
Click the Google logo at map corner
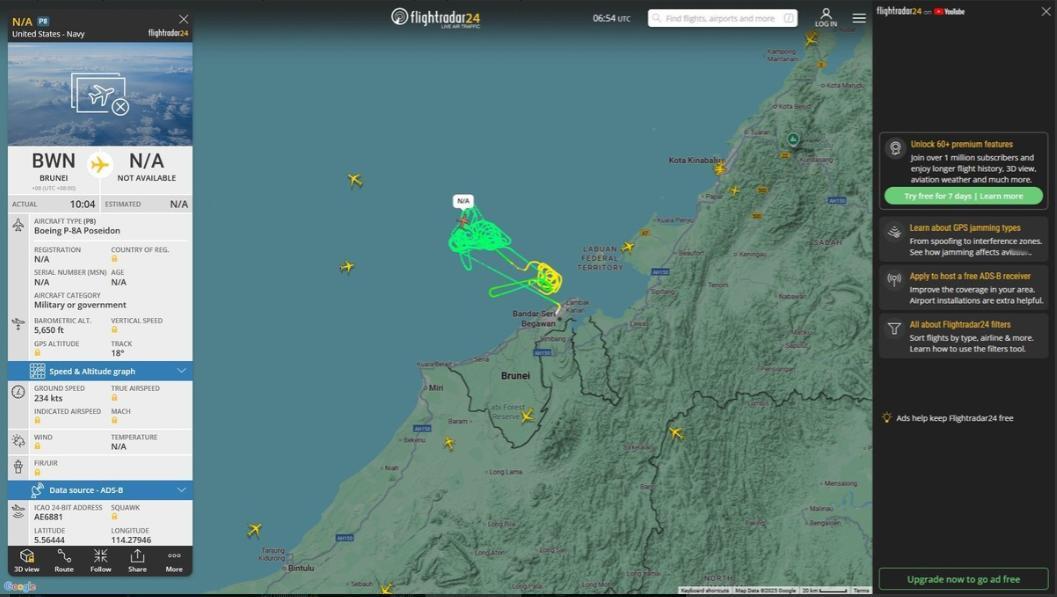20,587
